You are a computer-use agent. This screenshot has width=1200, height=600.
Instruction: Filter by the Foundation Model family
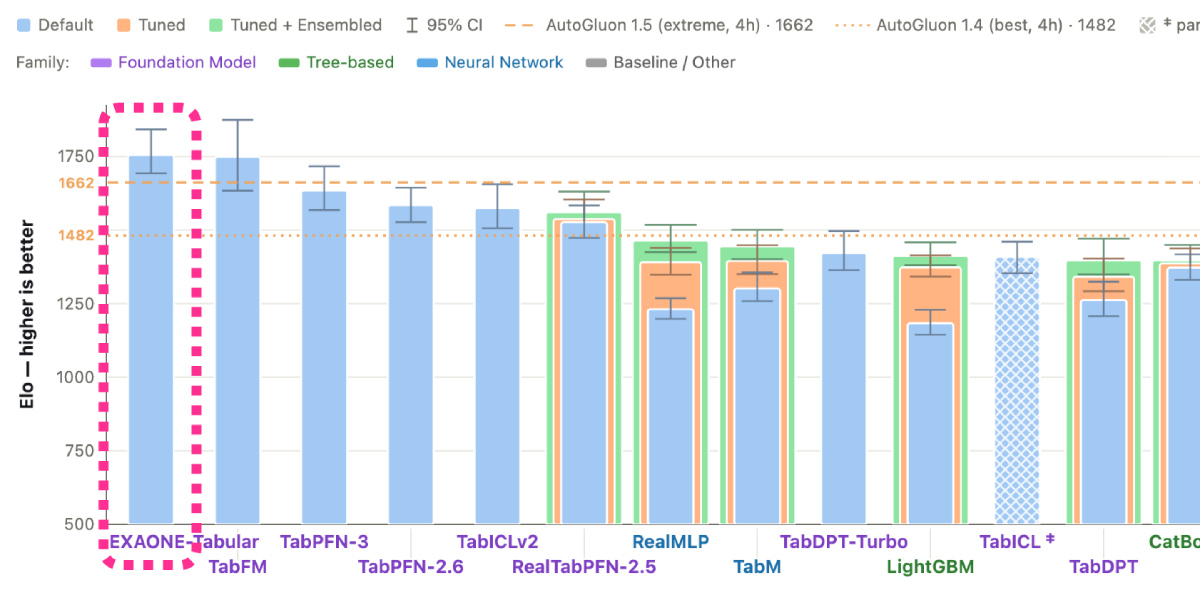point(173,62)
